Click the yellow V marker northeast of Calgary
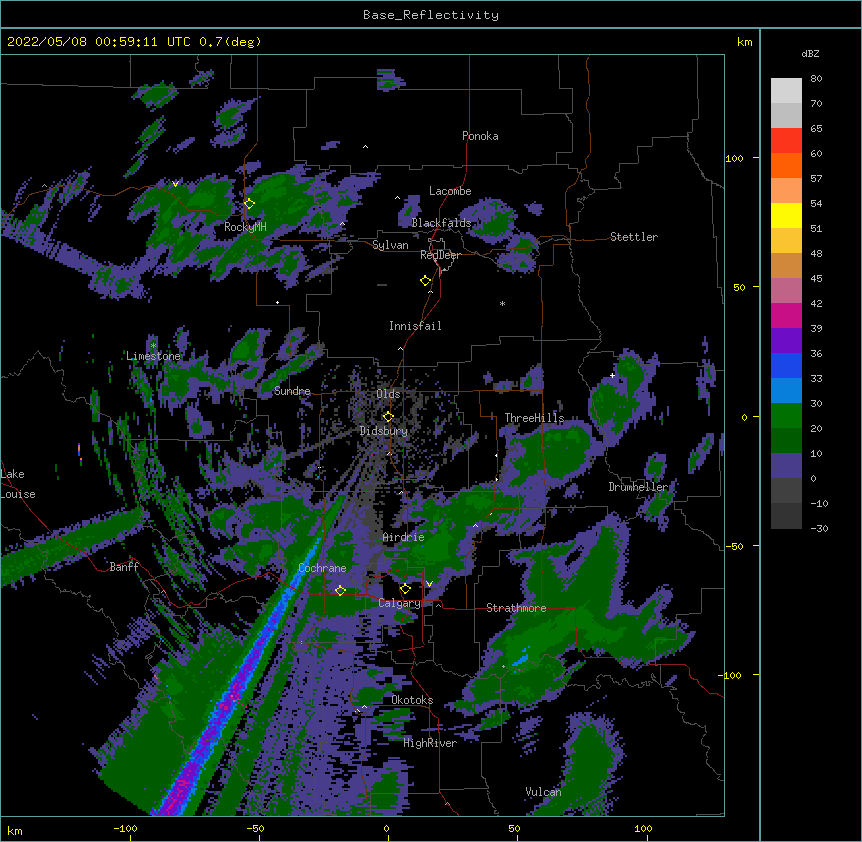 429,584
